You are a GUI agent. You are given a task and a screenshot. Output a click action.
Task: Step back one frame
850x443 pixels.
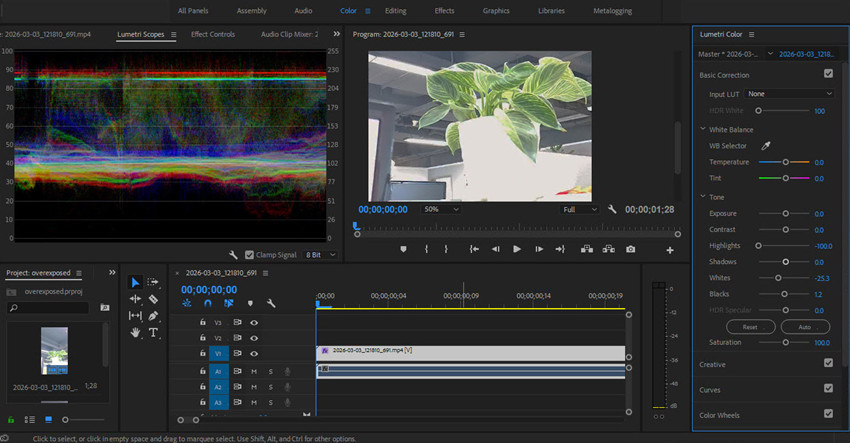click(495, 249)
